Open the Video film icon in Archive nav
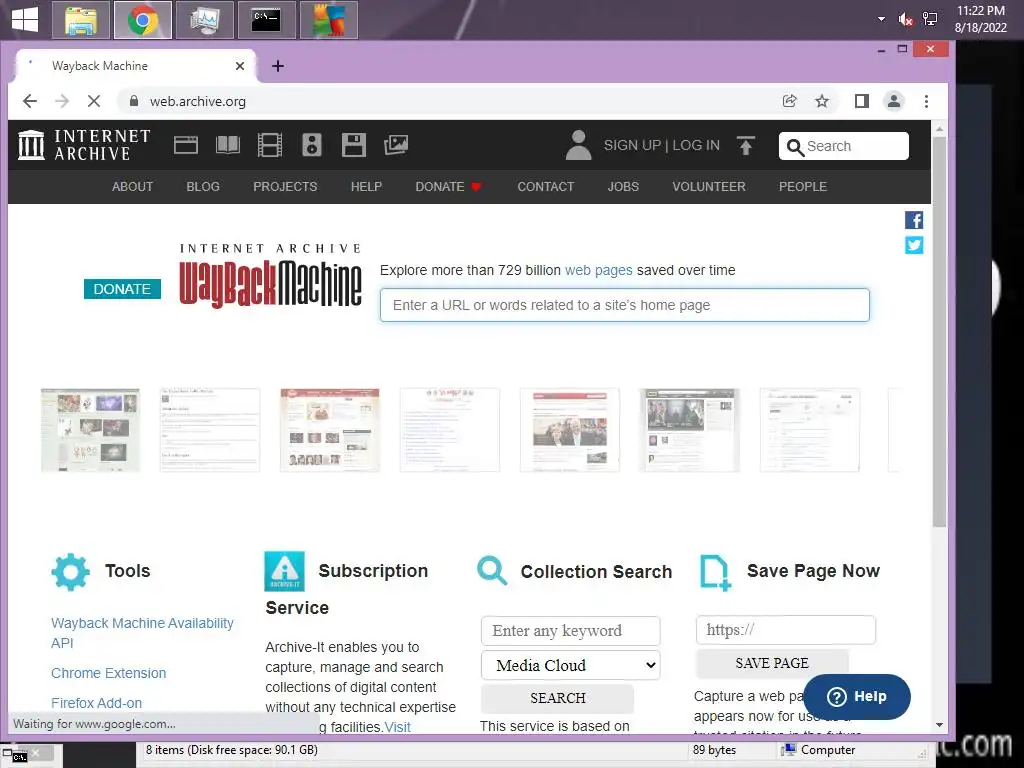Screen dimensions: 1024x768 270,145
